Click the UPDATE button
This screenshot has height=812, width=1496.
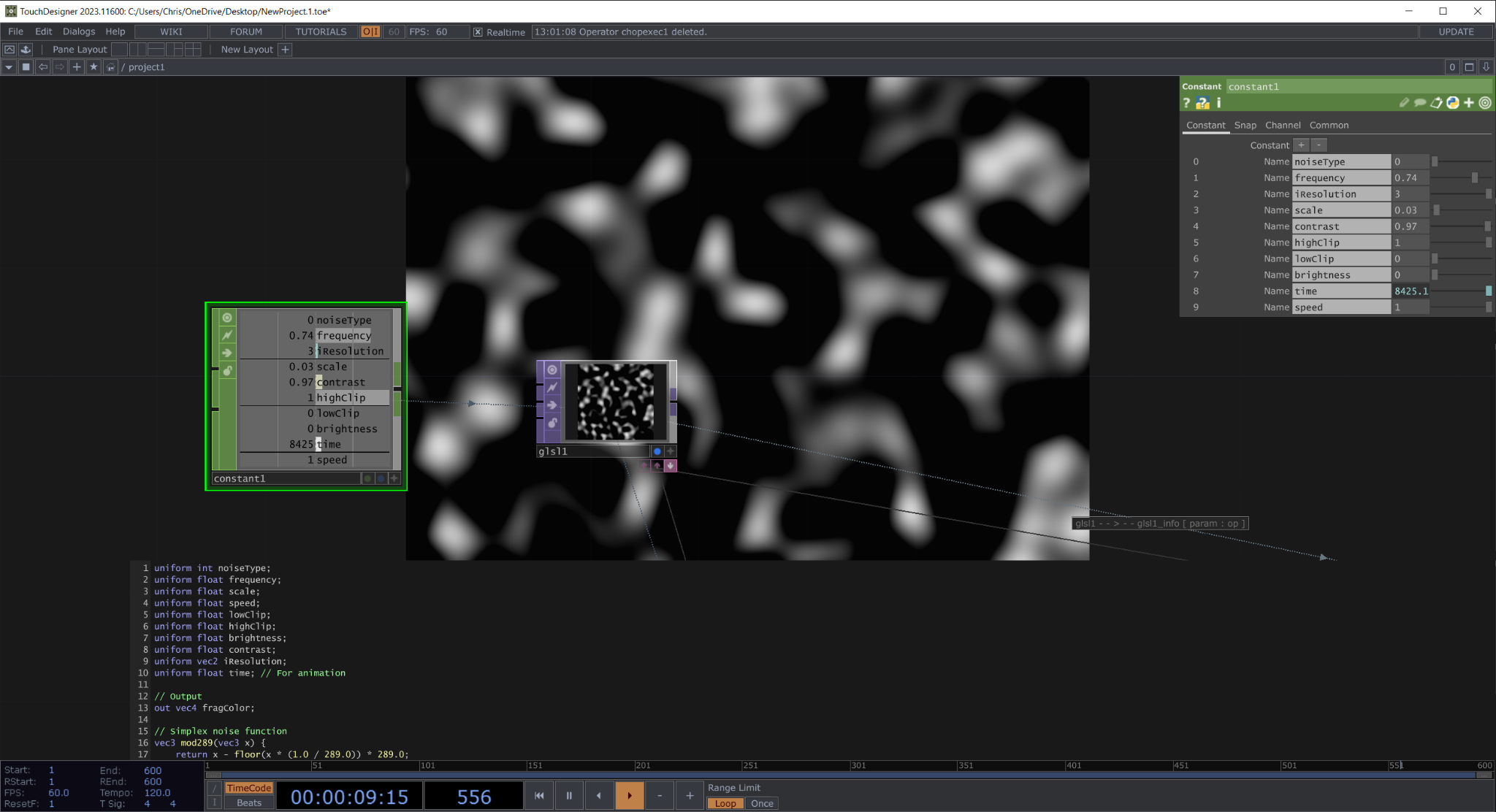pos(1456,32)
